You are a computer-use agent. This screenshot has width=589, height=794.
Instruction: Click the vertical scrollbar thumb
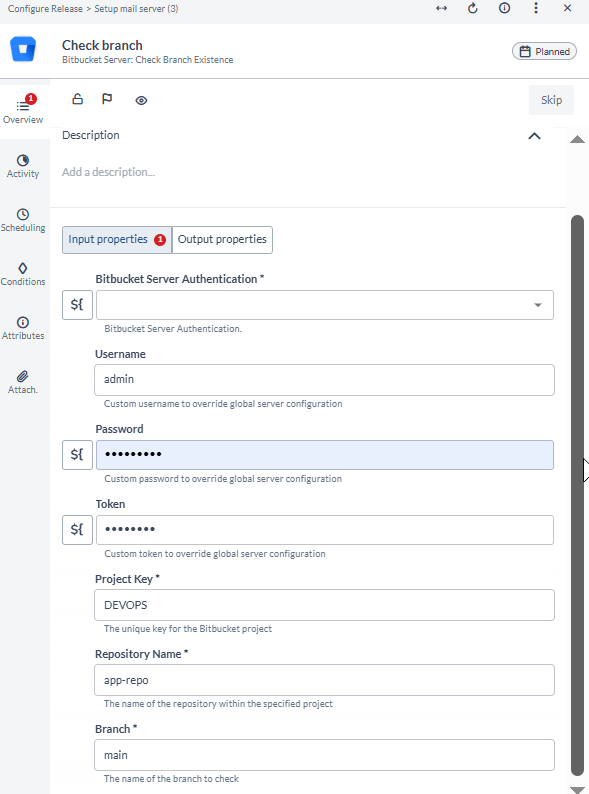[x=577, y=495]
